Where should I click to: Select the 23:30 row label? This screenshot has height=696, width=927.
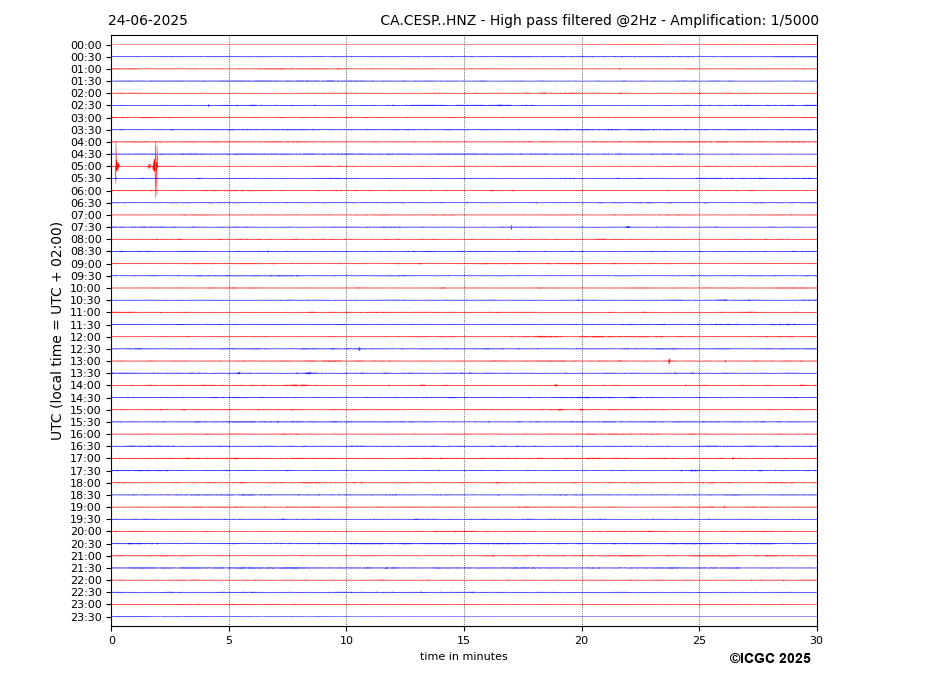86,617
